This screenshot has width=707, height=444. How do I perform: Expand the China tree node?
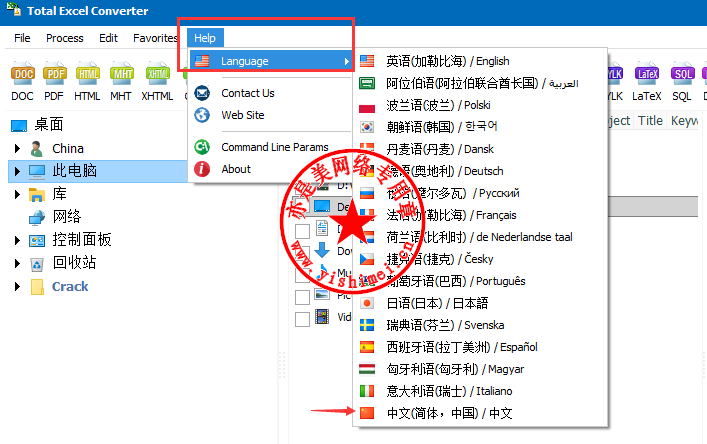tap(18, 148)
